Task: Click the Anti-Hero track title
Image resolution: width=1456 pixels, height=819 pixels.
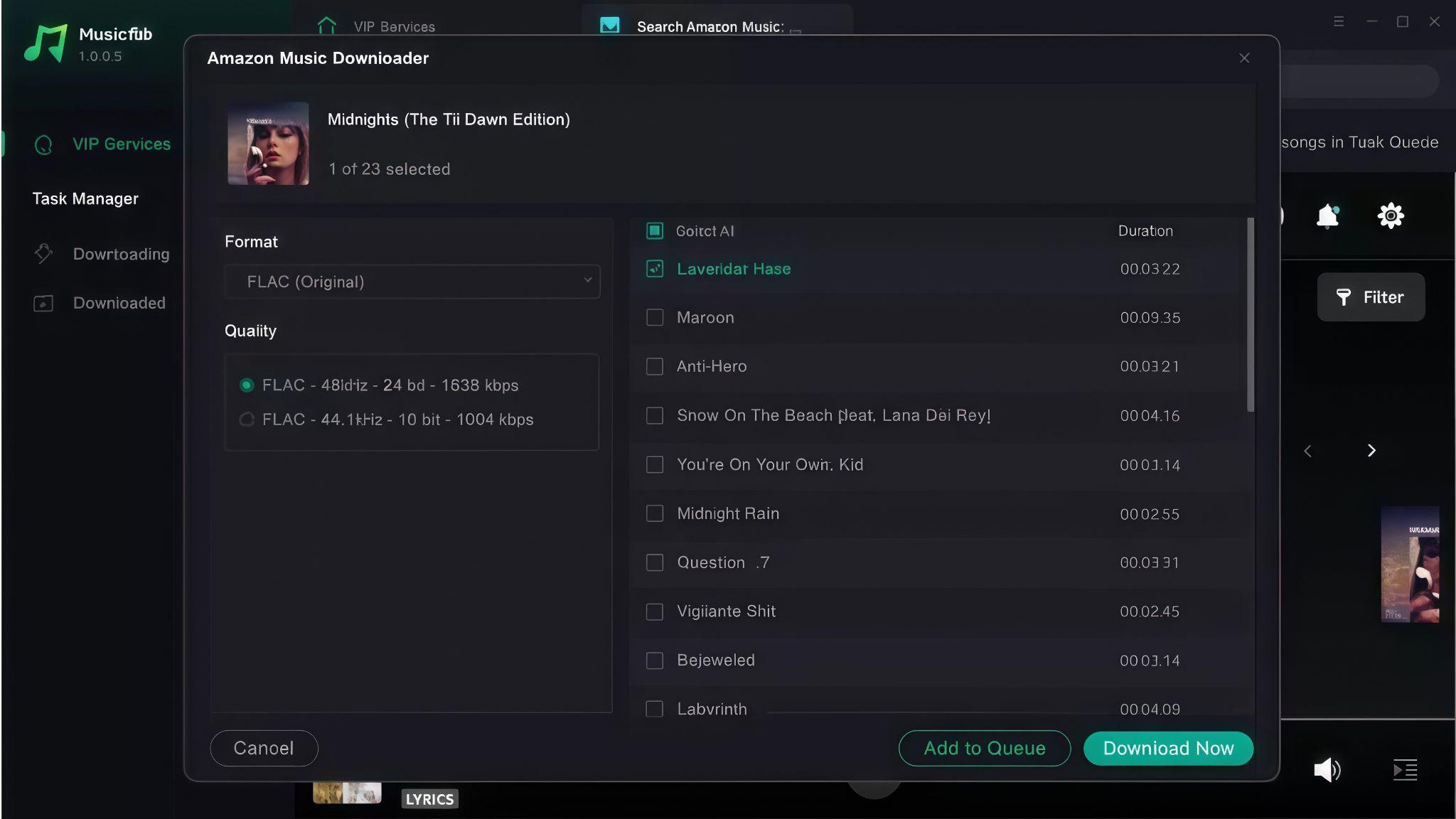Action: coord(712,366)
